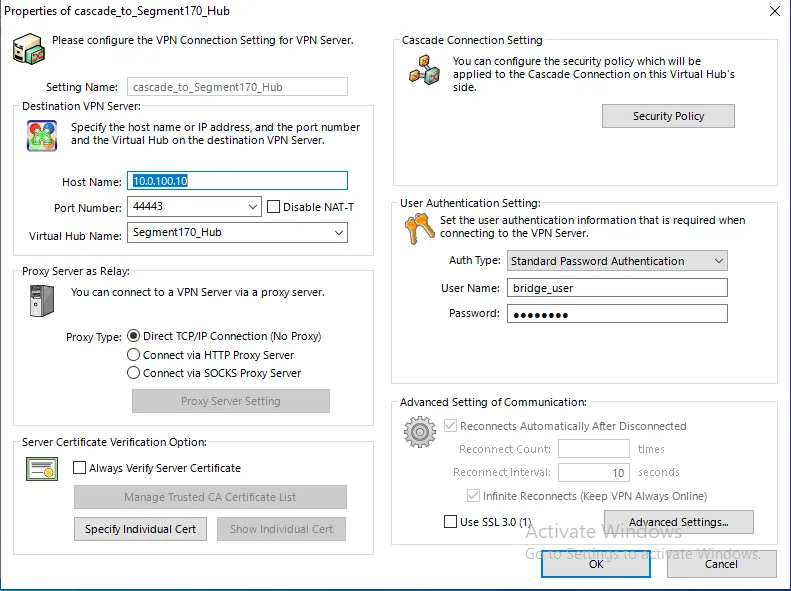Enable the Disable NAT-T checkbox
The height and width of the screenshot is (591, 791).
(274, 207)
